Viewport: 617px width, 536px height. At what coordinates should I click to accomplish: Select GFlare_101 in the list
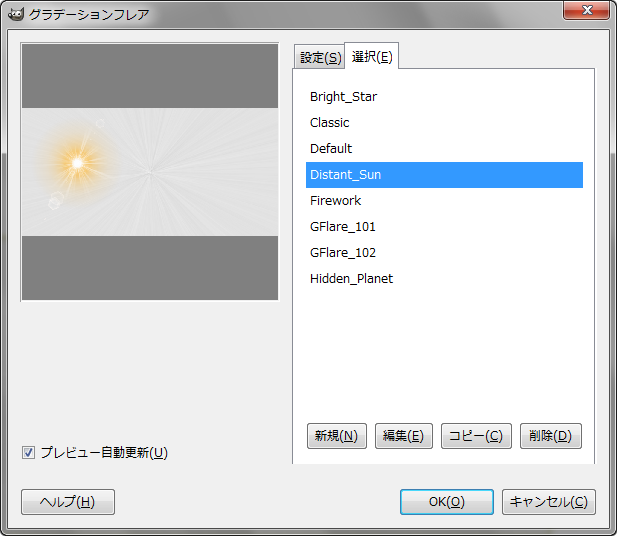pyautogui.click(x=444, y=227)
